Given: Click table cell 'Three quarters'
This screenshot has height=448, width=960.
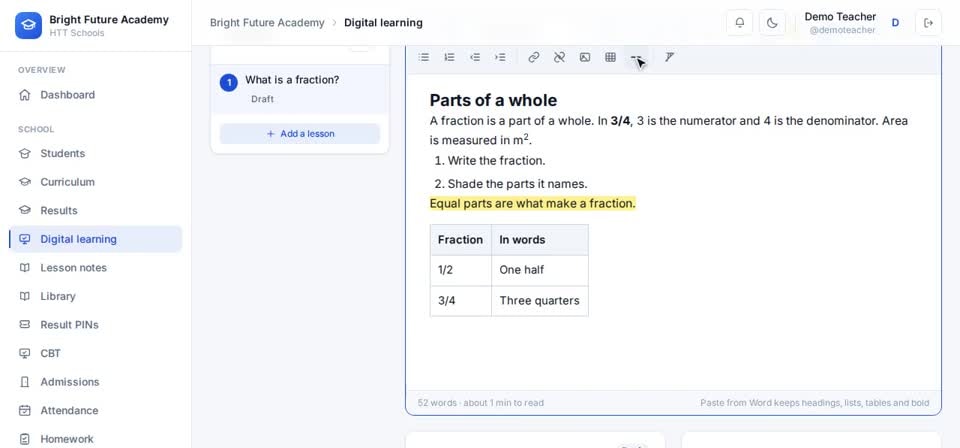Looking at the screenshot, I should tap(540, 301).
